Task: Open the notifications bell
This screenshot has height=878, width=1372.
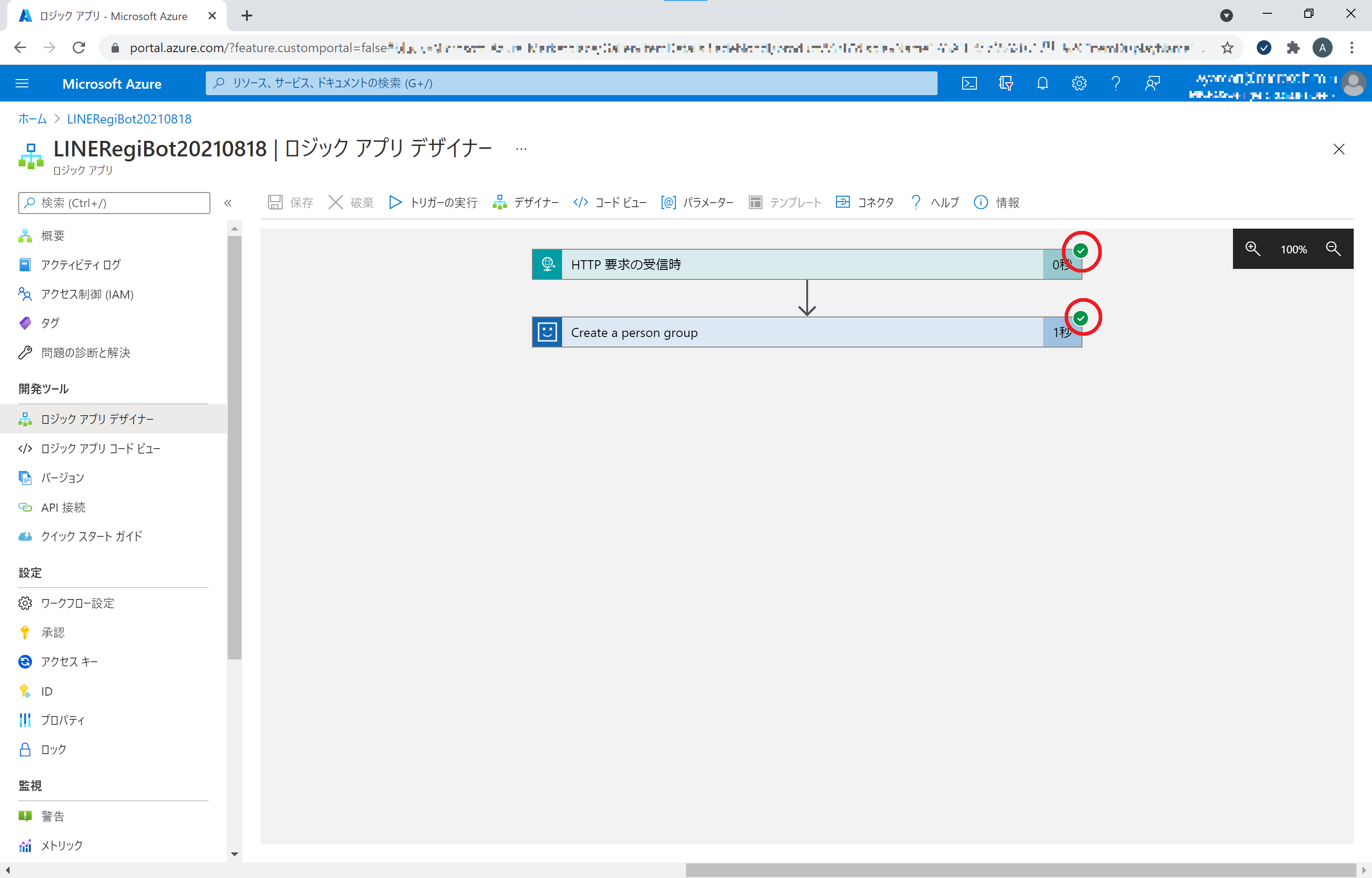Action: (x=1043, y=83)
